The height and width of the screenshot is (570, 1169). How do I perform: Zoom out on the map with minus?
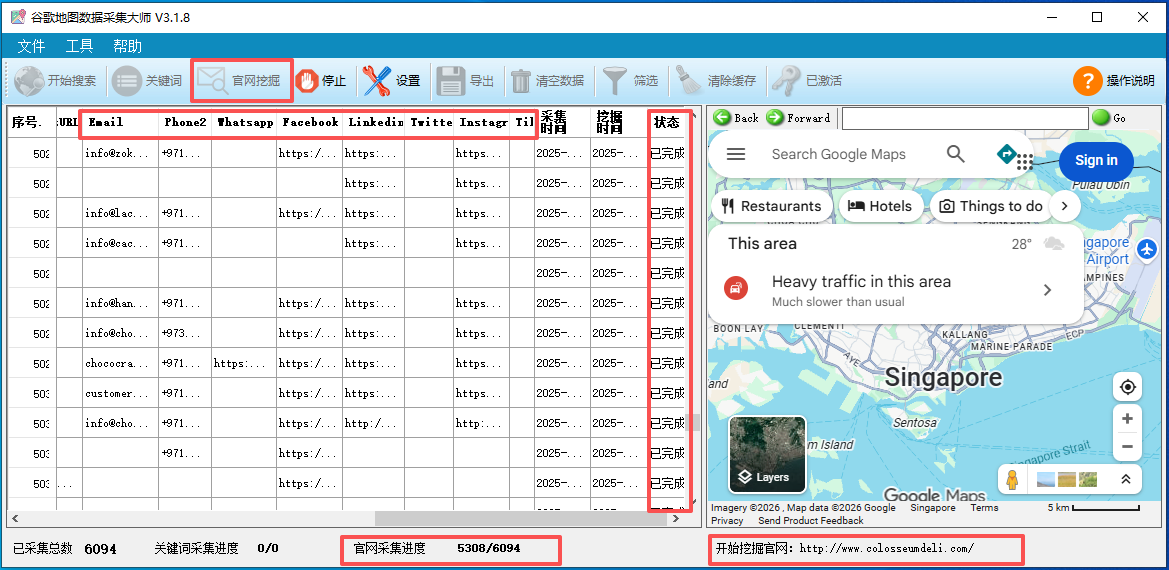(x=1127, y=447)
